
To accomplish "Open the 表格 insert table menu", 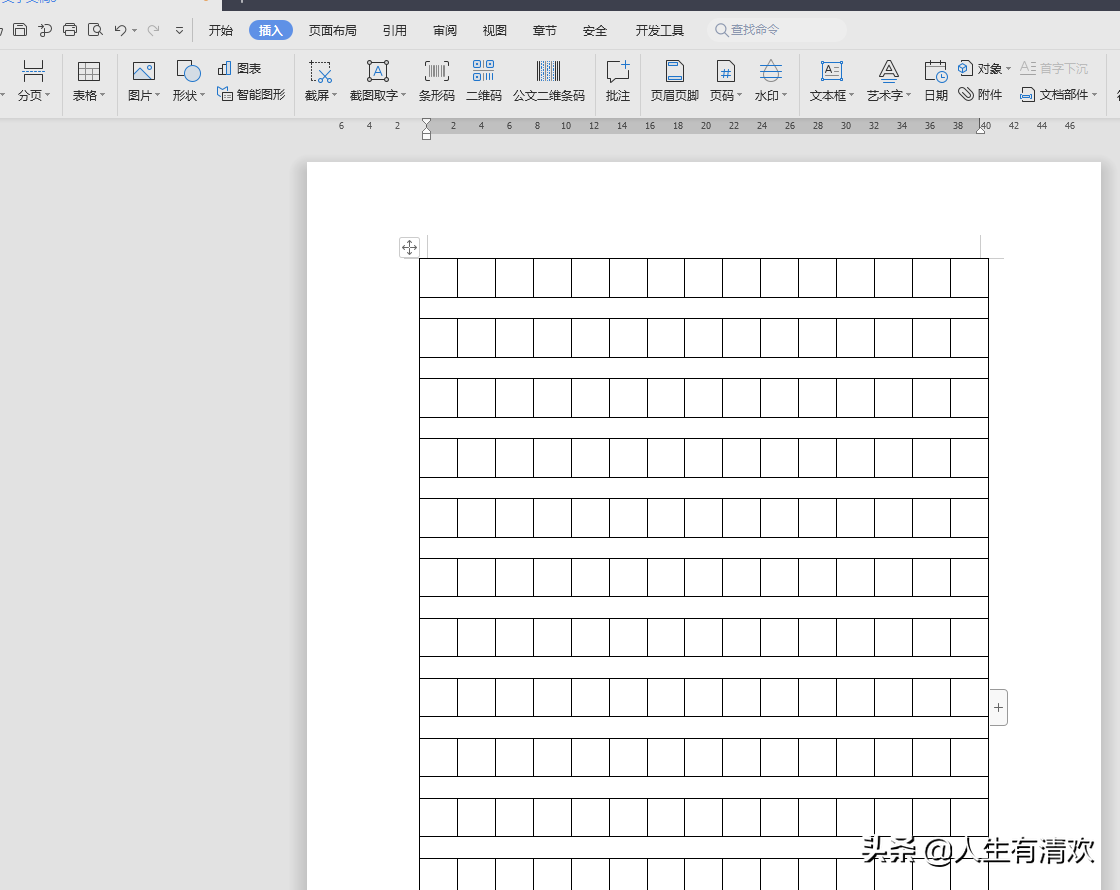I will pos(89,80).
